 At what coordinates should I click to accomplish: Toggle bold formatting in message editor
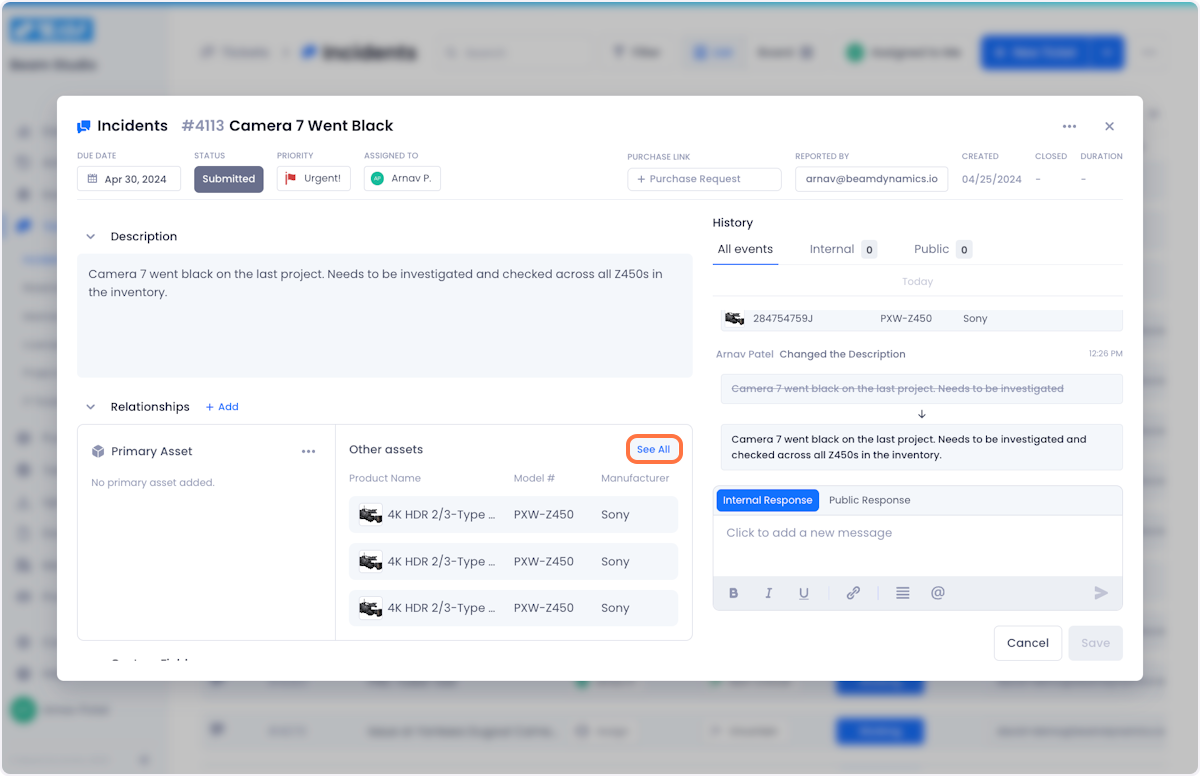tap(734, 593)
